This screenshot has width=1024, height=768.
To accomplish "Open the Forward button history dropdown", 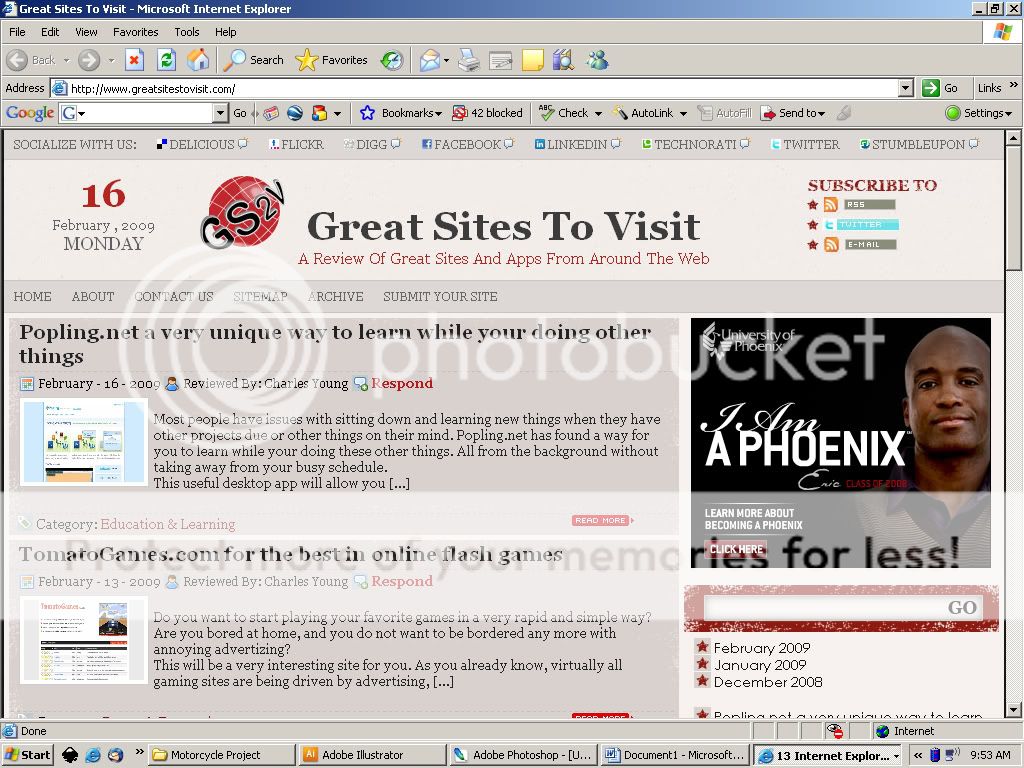I will pos(111,61).
